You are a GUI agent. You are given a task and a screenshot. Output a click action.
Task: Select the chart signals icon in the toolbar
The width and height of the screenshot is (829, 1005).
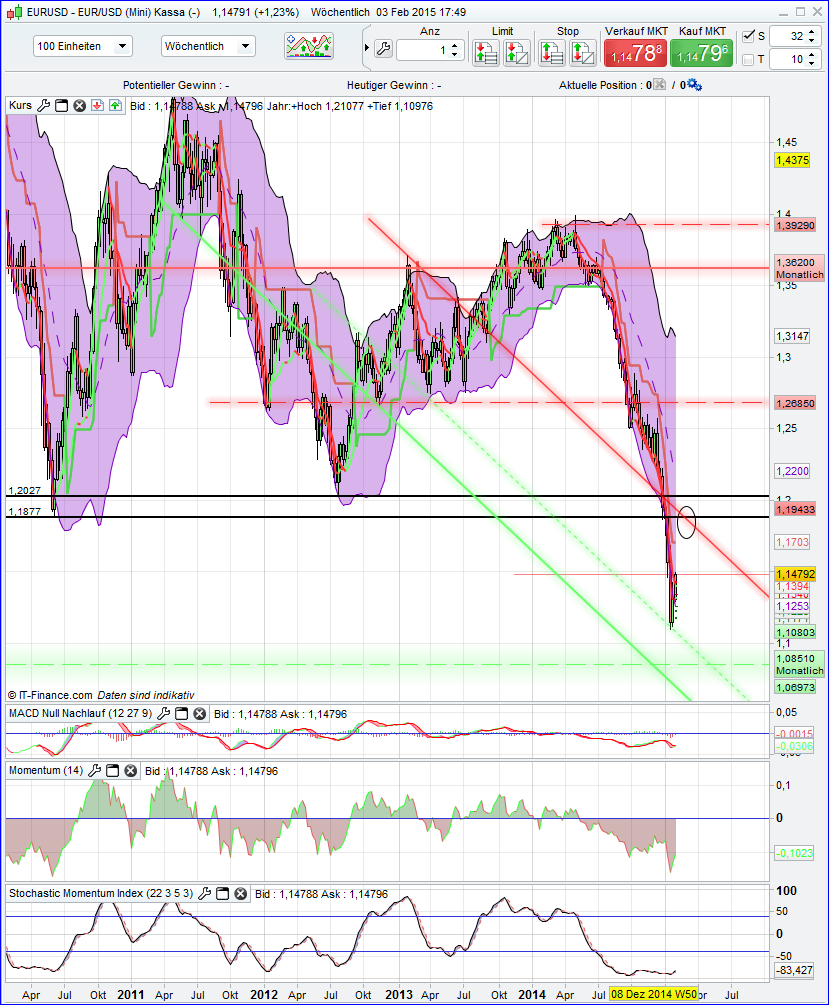(x=309, y=47)
